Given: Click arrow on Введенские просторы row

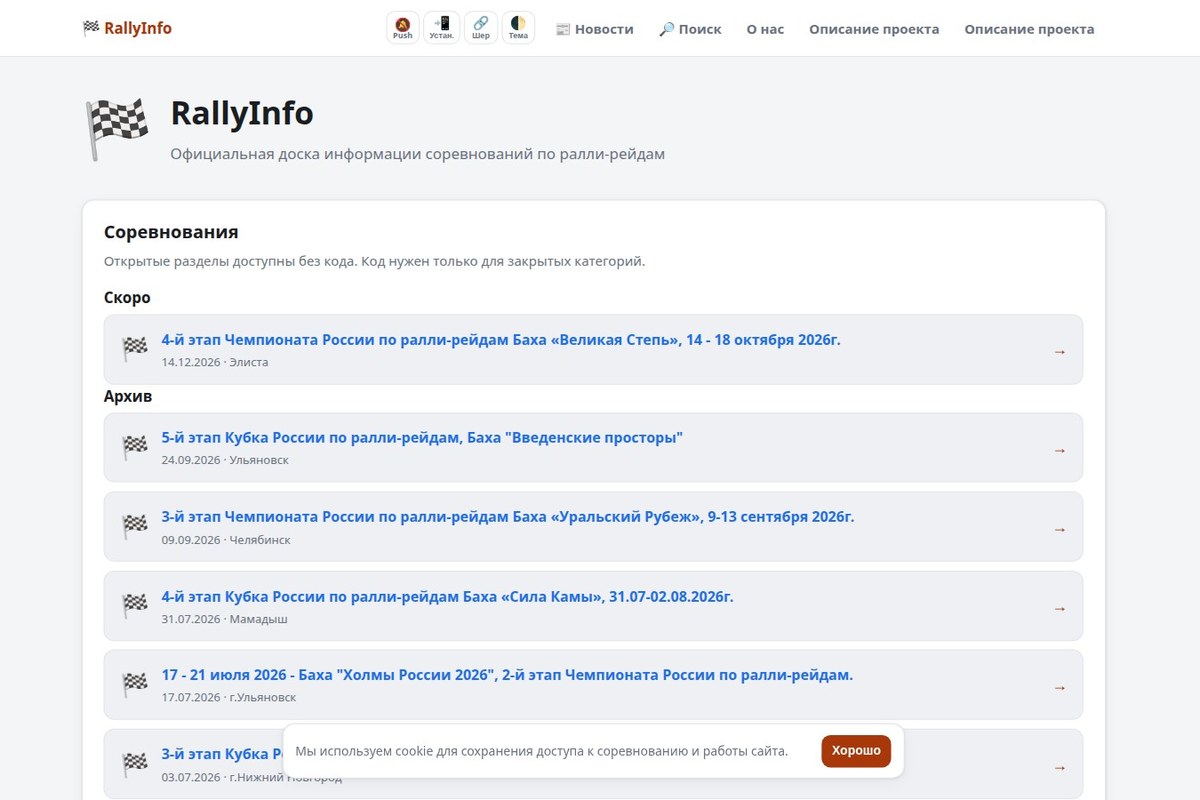Looking at the screenshot, I should (x=1060, y=450).
